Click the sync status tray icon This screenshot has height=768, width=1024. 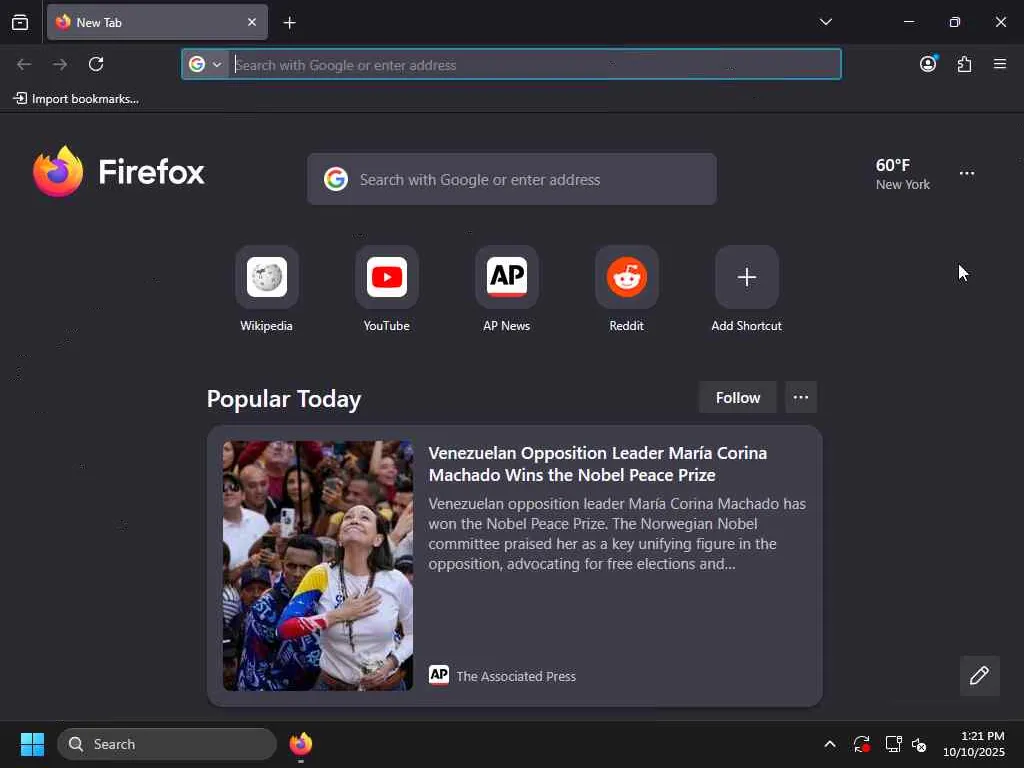pos(861,744)
